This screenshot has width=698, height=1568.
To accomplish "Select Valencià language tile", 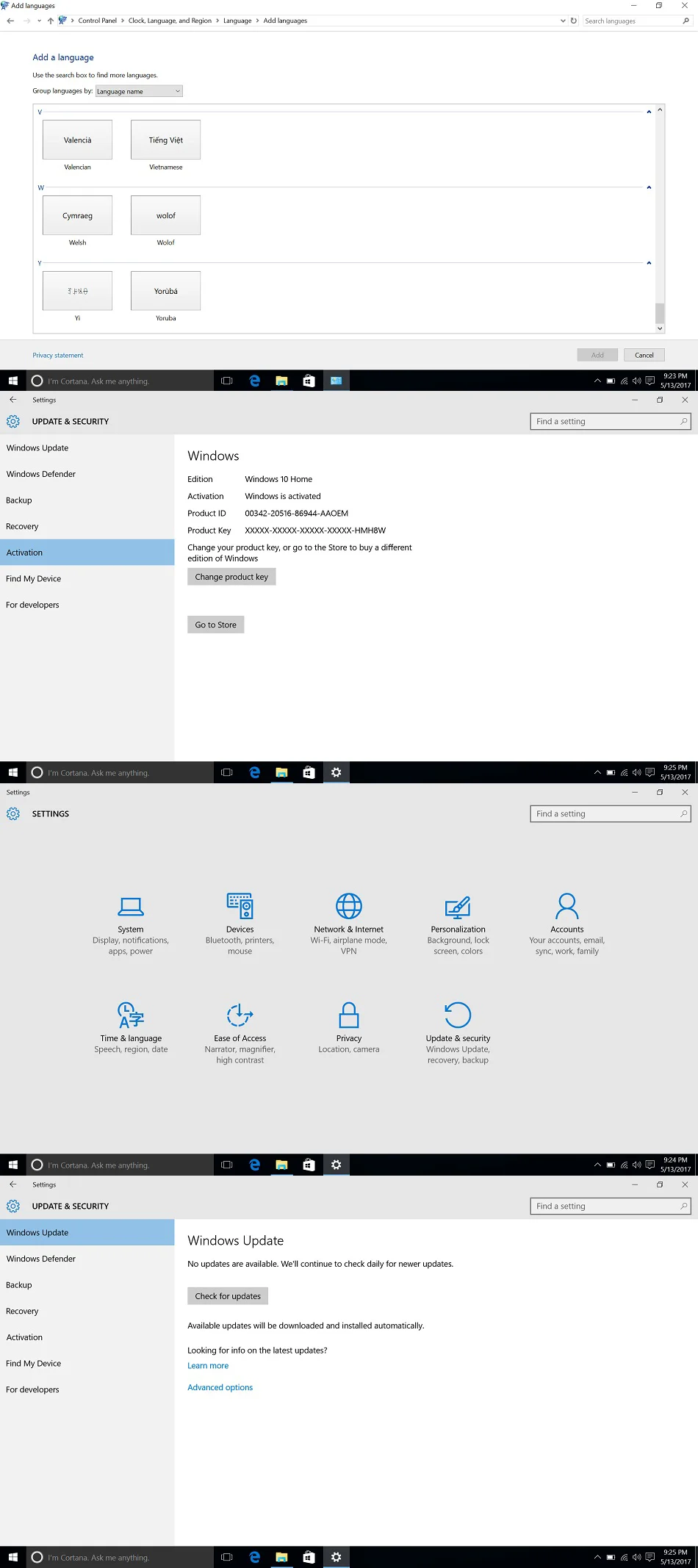I will (x=77, y=140).
